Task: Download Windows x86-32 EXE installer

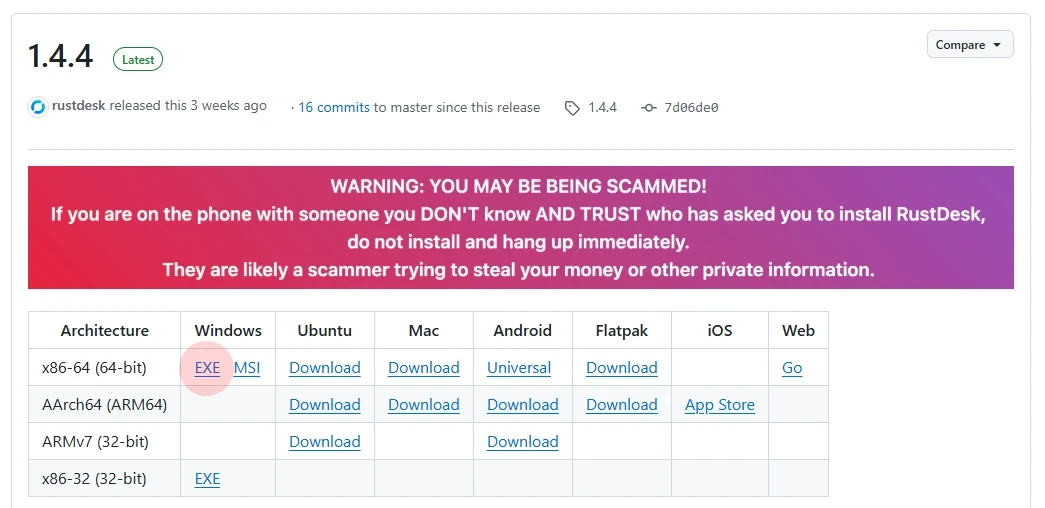Action: pos(207,479)
